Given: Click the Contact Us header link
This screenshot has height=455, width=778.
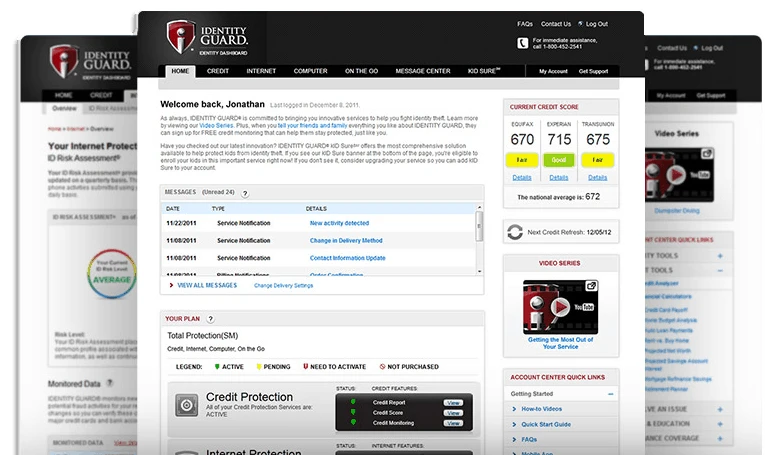Looking at the screenshot, I should pyautogui.click(x=556, y=24).
